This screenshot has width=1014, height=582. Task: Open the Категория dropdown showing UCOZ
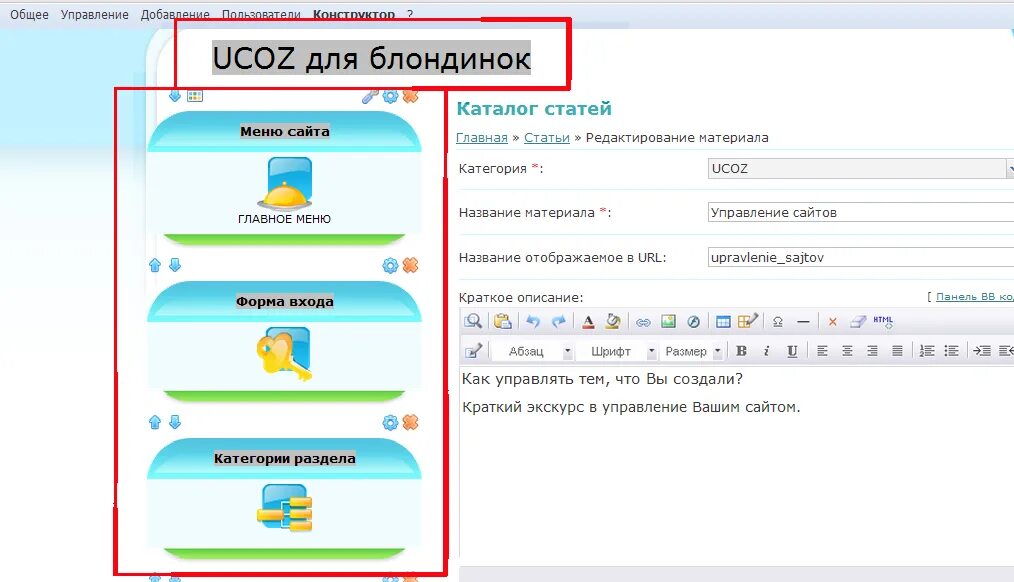coord(861,168)
